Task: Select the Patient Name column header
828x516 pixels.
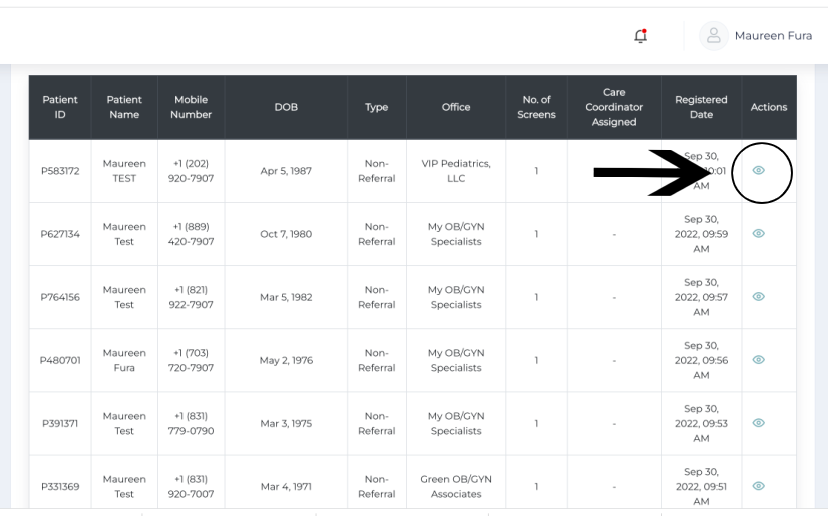Action: [x=124, y=107]
